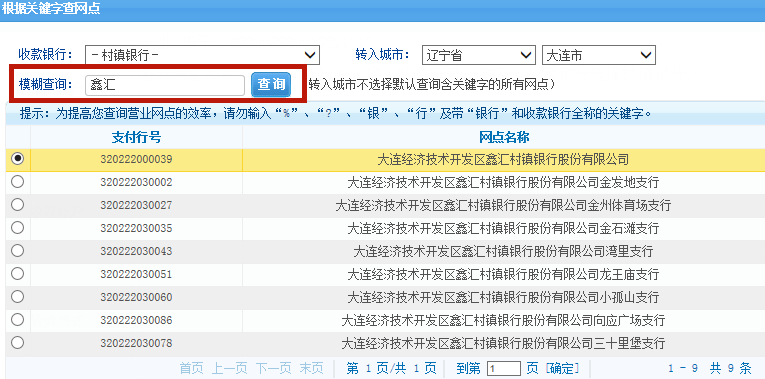
Task: Click branch name ending 龙王庙支行
Action: pos(503,274)
